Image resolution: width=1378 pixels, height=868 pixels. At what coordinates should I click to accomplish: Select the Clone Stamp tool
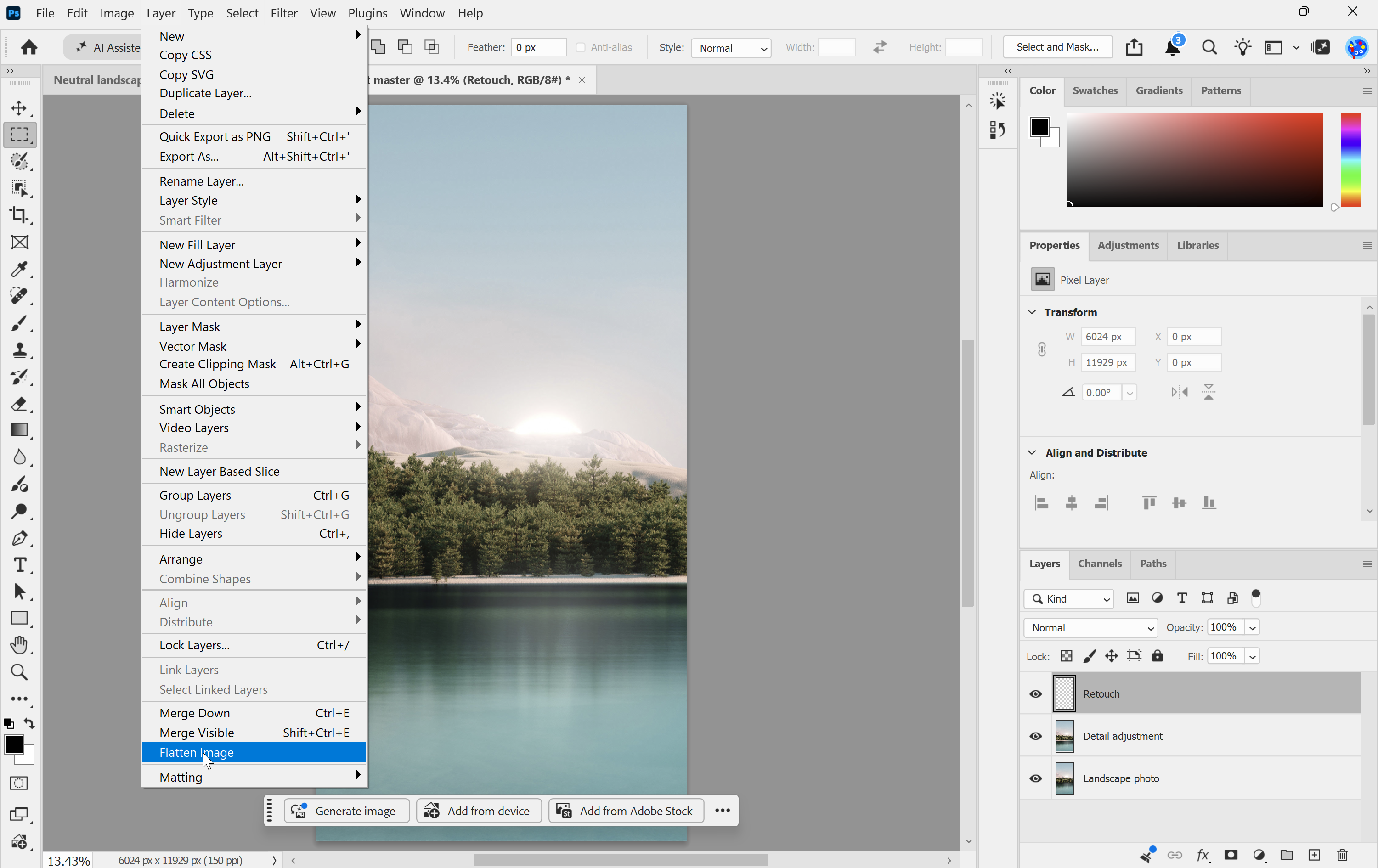19,349
